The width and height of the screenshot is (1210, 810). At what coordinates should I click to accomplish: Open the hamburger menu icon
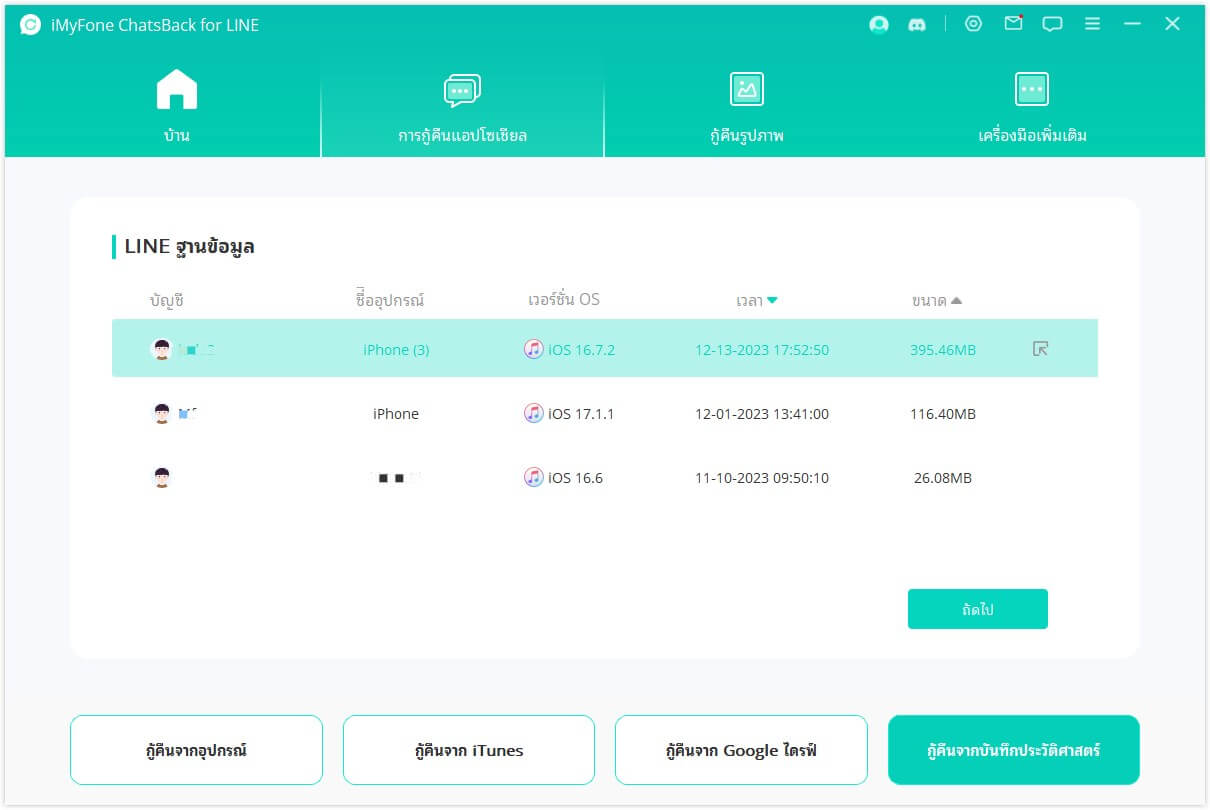1093,24
